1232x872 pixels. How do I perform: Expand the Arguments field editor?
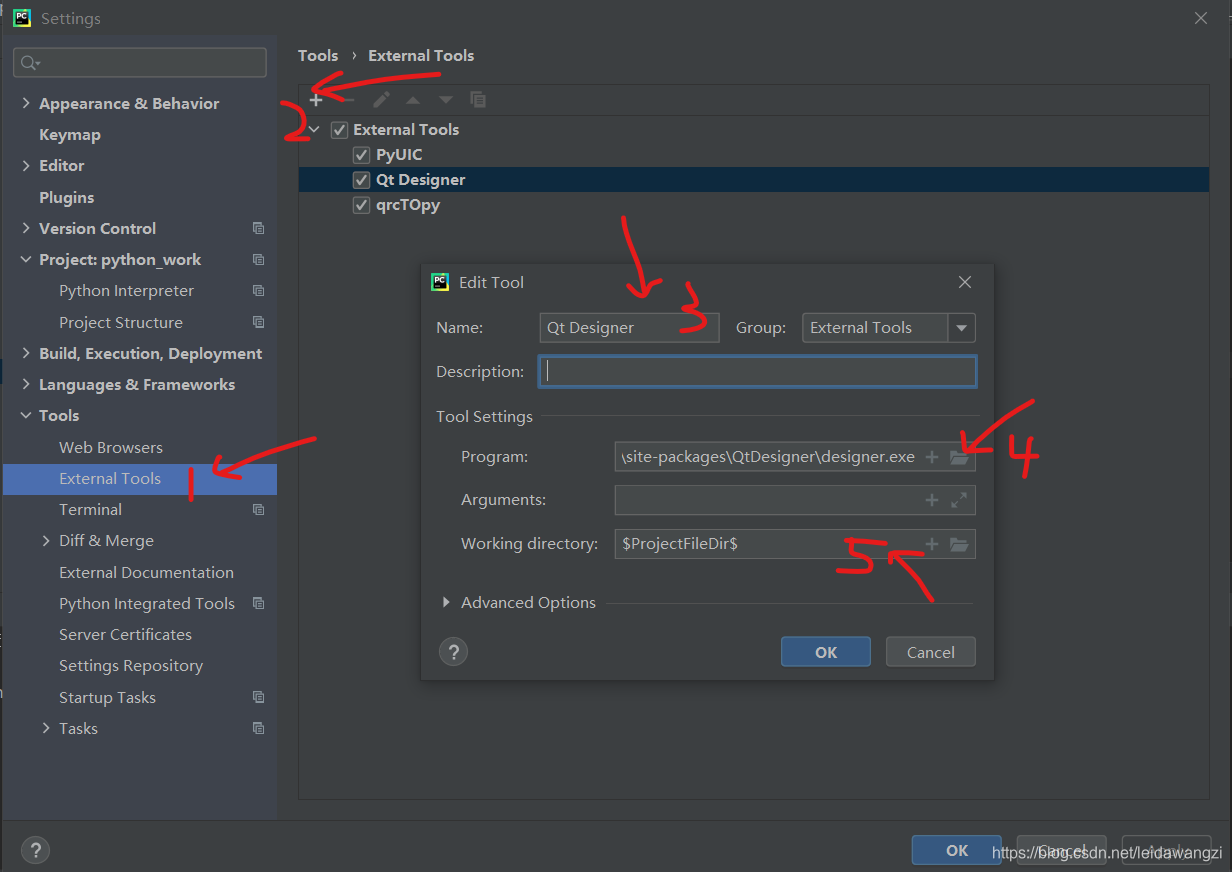[959, 500]
